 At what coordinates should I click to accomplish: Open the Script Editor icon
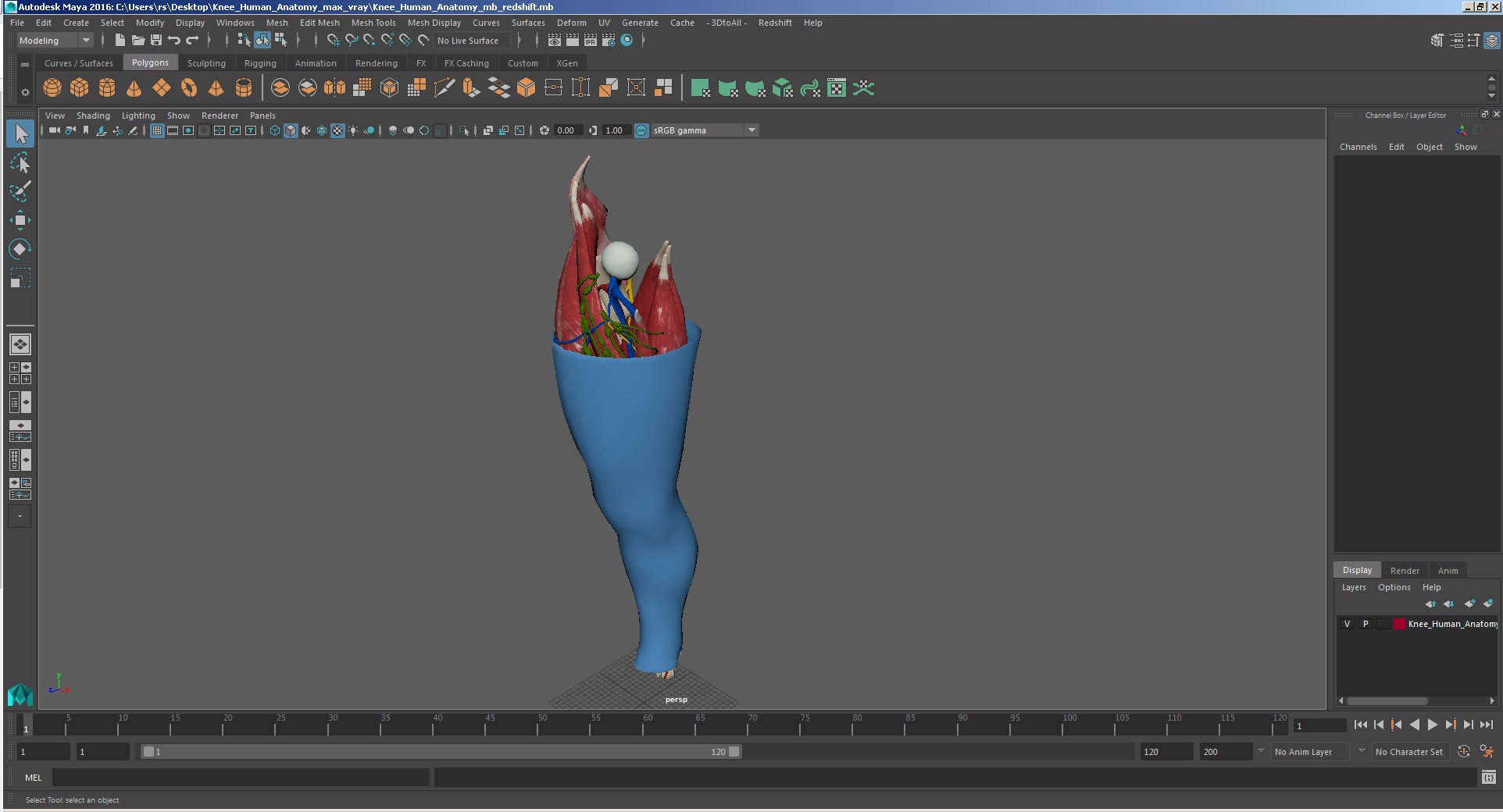(x=1488, y=778)
